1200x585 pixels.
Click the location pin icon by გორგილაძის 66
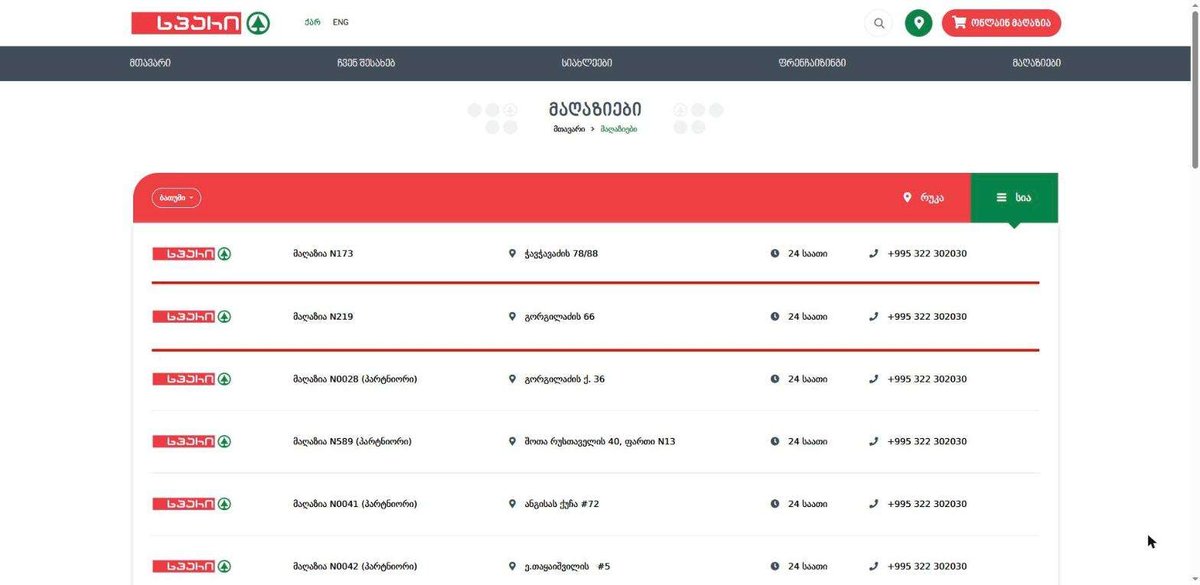click(x=513, y=317)
